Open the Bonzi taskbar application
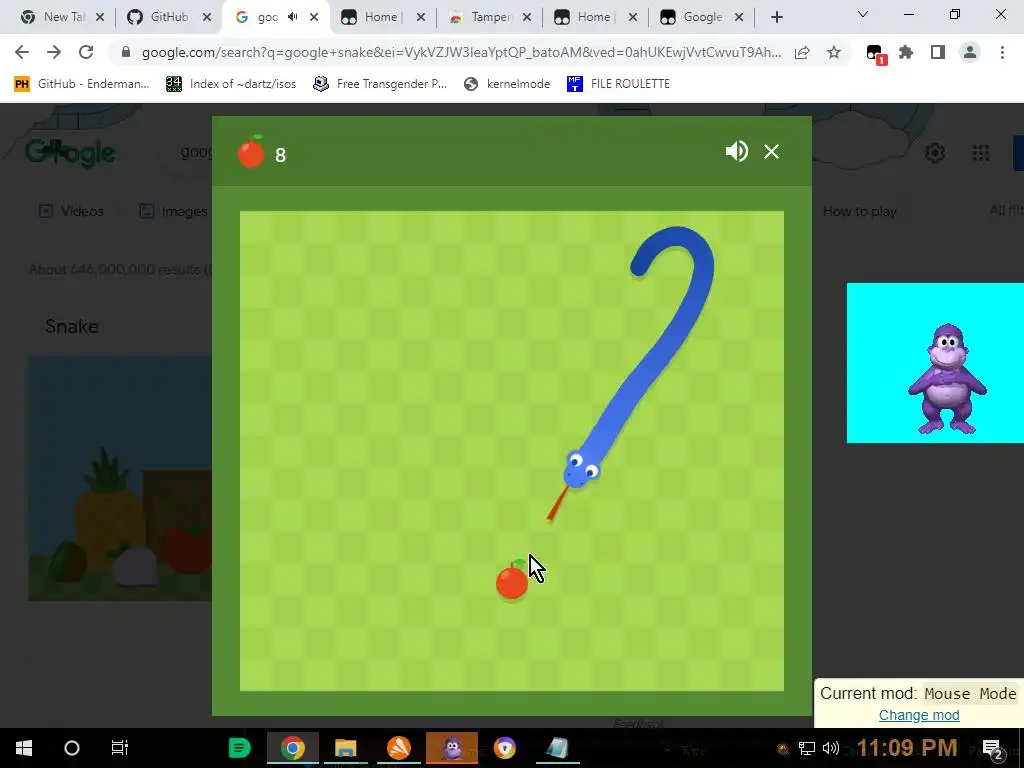Screen dimensions: 1024x768 [x=452, y=748]
